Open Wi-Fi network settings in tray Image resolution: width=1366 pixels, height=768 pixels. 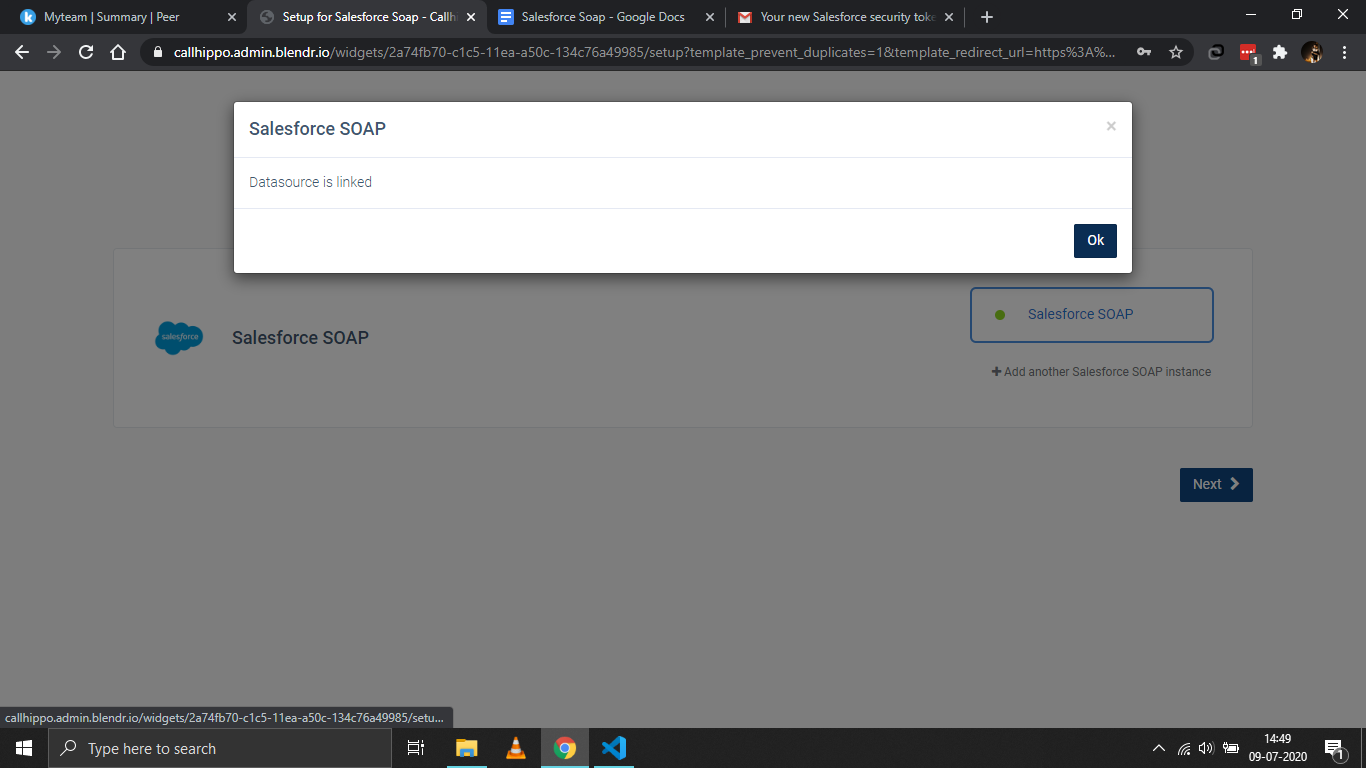(x=1184, y=748)
